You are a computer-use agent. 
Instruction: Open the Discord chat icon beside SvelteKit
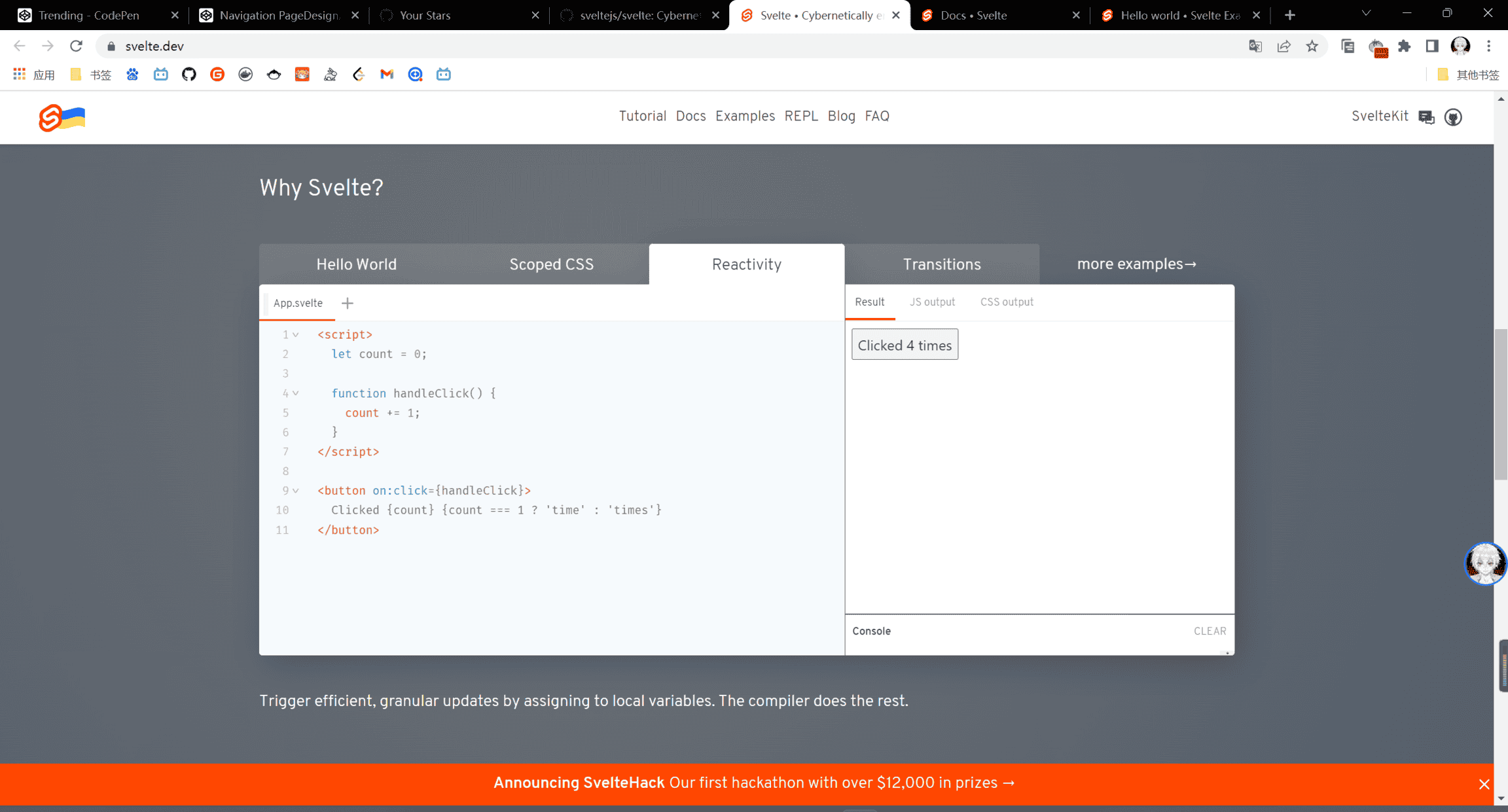point(1426,117)
